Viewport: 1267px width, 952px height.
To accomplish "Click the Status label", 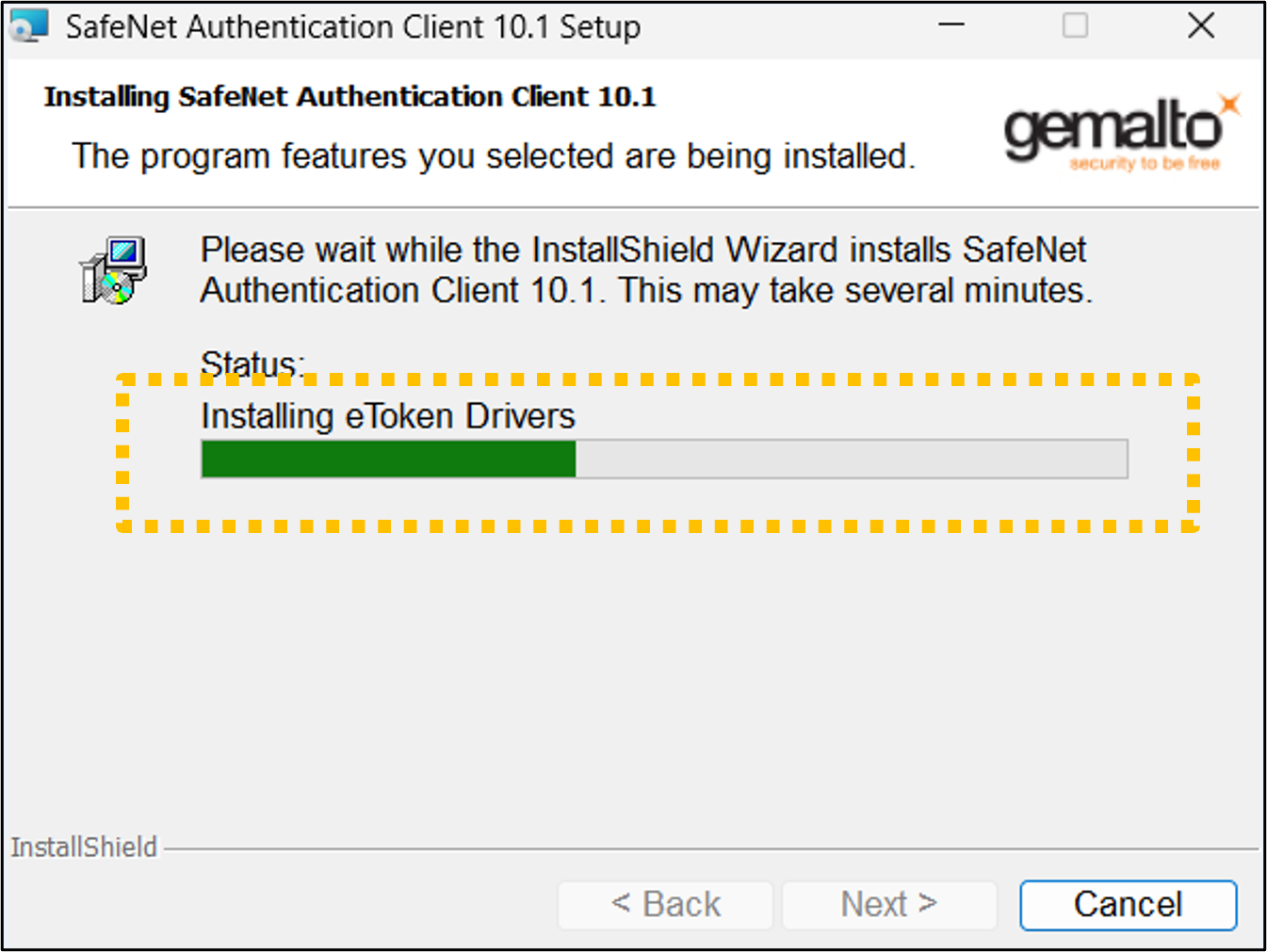I will tap(252, 363).
